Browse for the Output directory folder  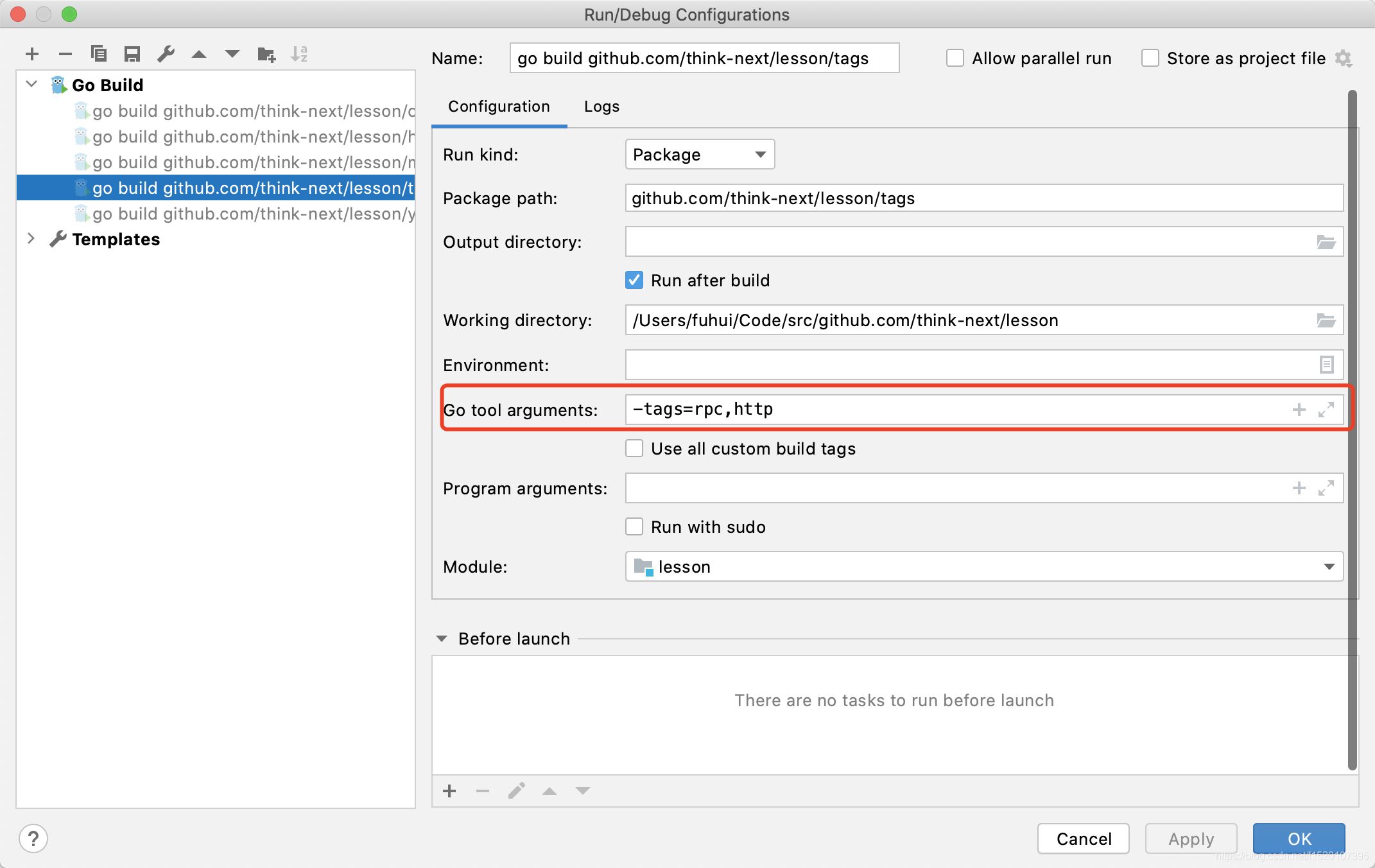point(1326,242)
